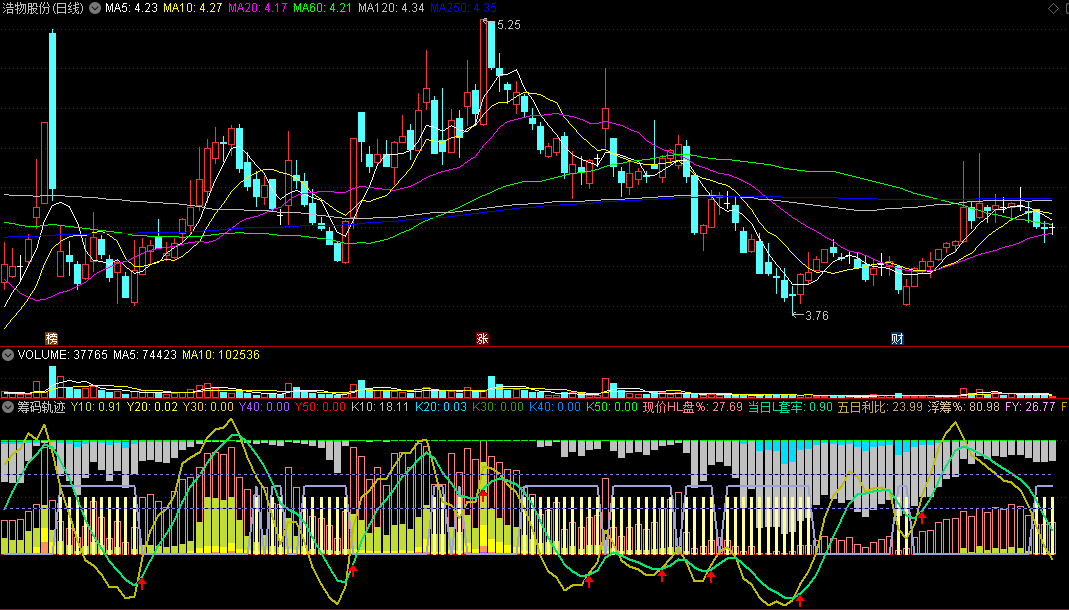Expand the VOLUME indicator dropdown arrow

[x=7, y=355]
